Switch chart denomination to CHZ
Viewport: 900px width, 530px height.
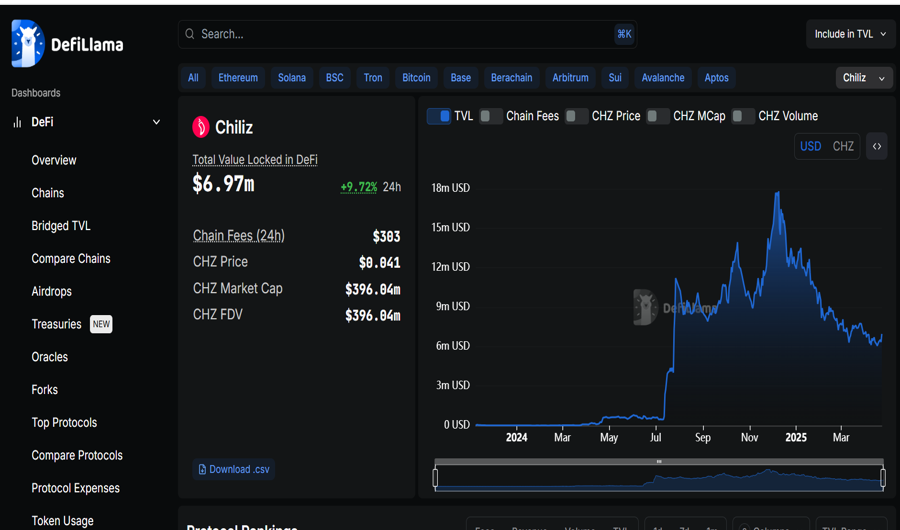point(843,146)
